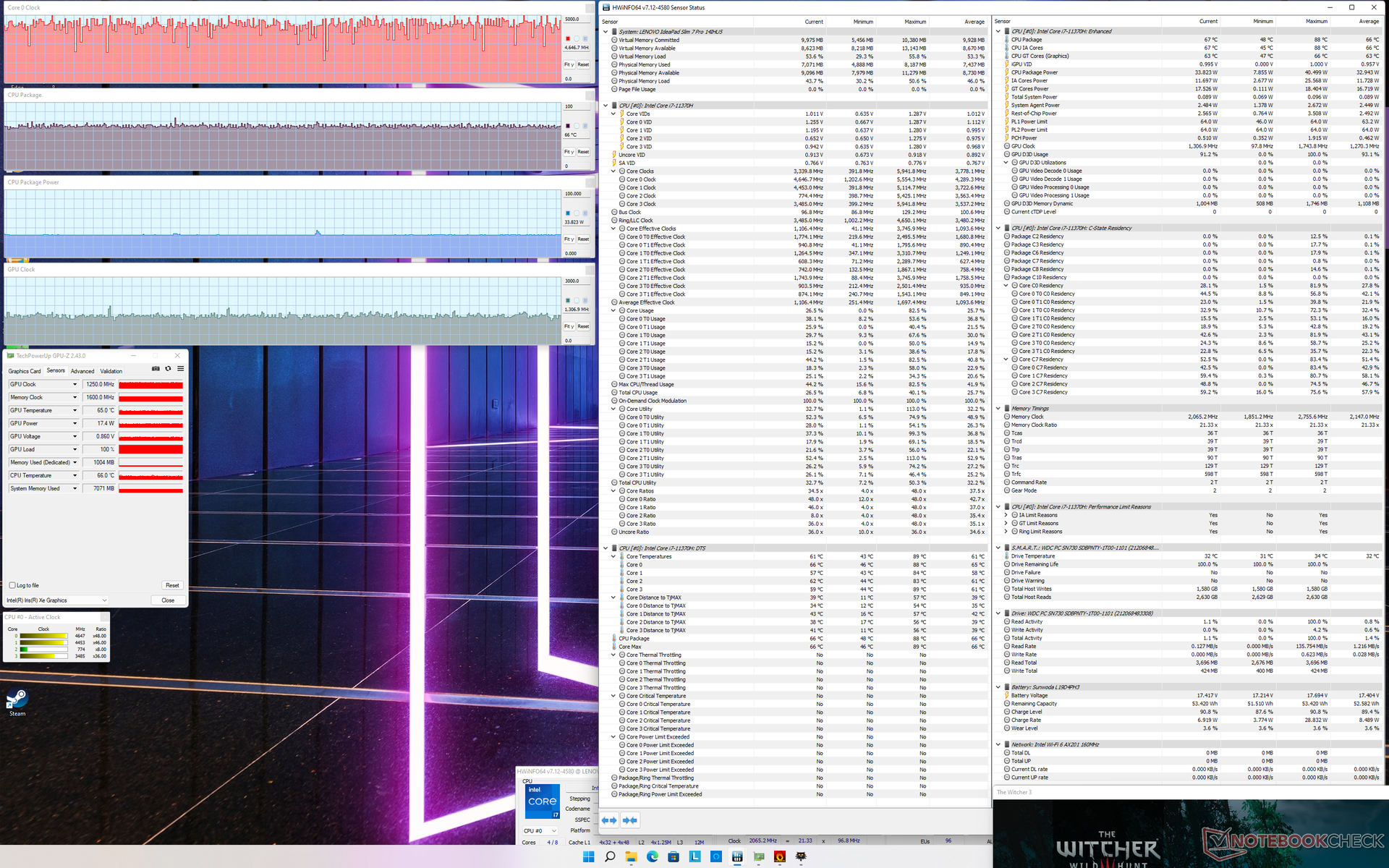Expand the IA Limit Reasons node

1006,515
